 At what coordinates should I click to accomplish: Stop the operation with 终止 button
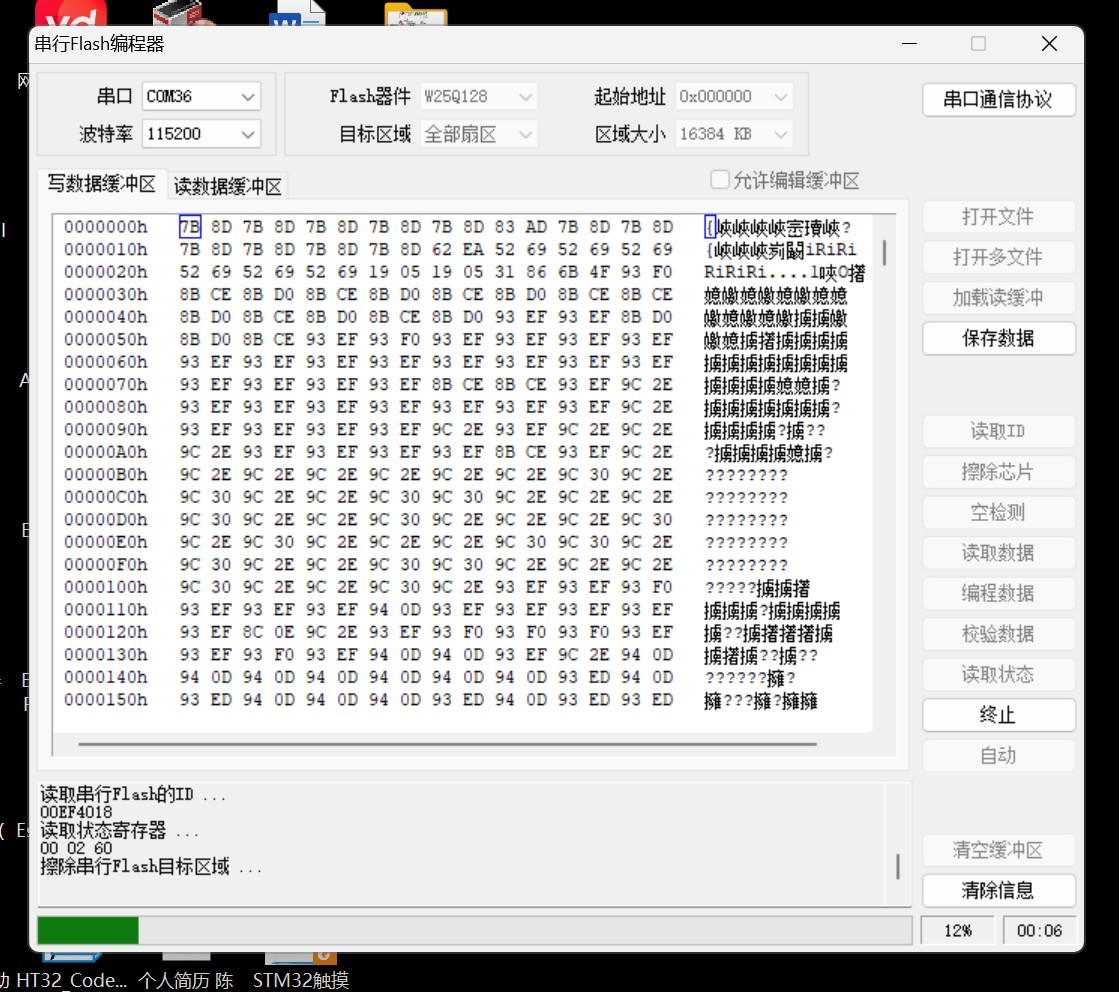click(x=998, y=715)
